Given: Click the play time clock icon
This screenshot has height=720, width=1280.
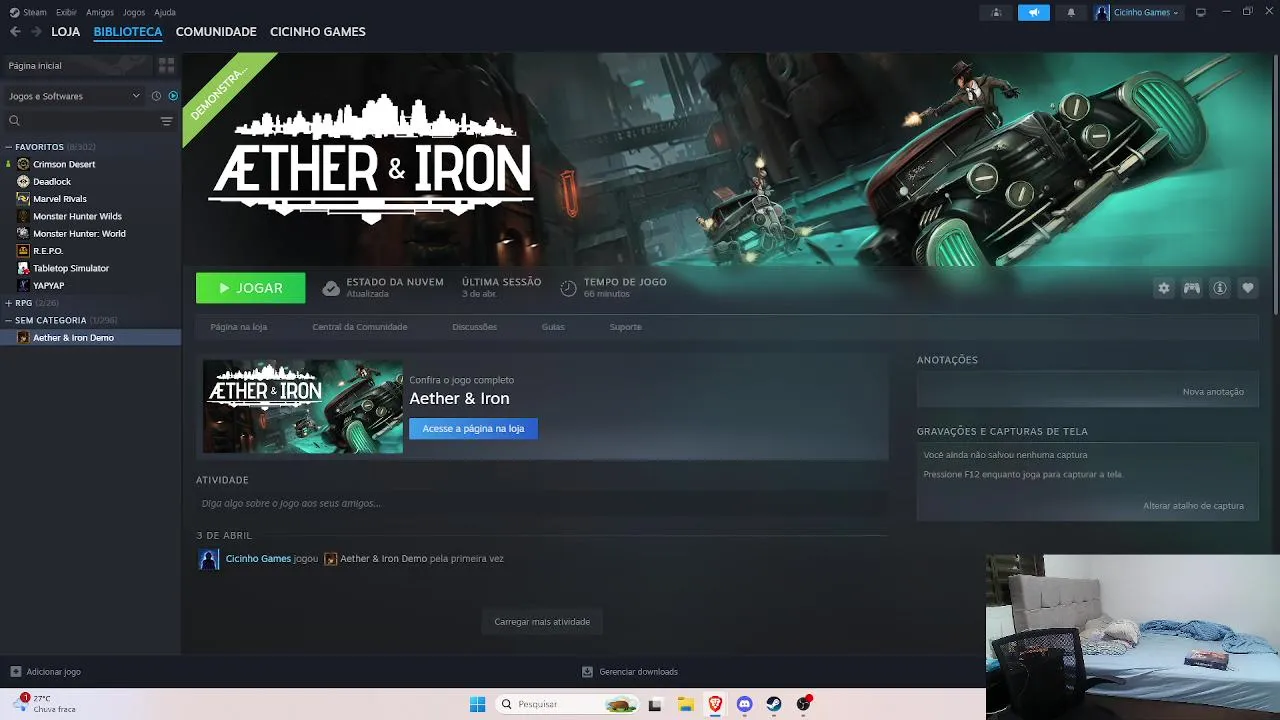Looking at the screenshot, I should (x=568, y=288).
